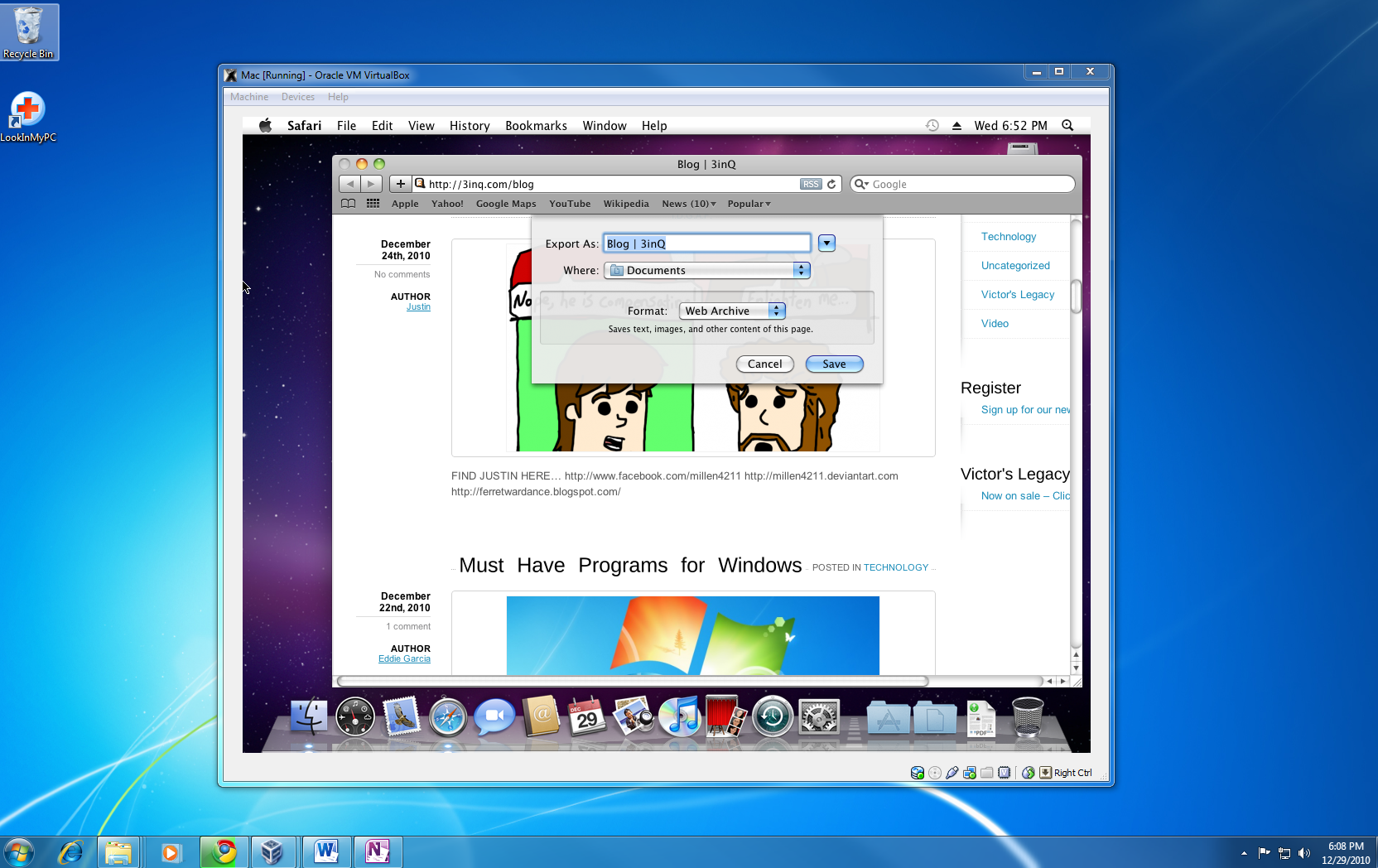Click the RSS button in the address bar

pyautogui.click(x=811, y=184)
